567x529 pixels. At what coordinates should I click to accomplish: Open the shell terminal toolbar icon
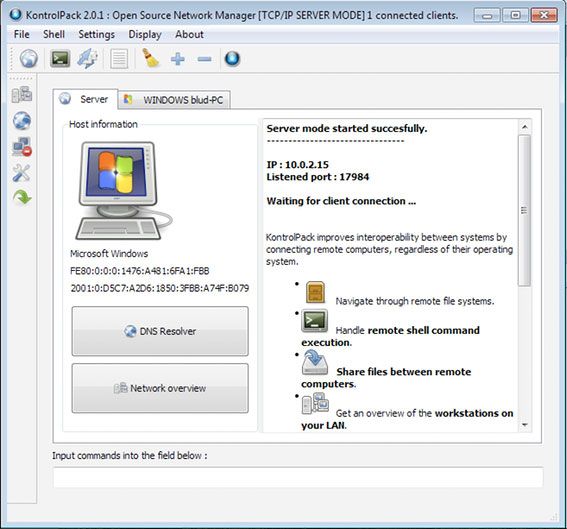pos(60,59)
